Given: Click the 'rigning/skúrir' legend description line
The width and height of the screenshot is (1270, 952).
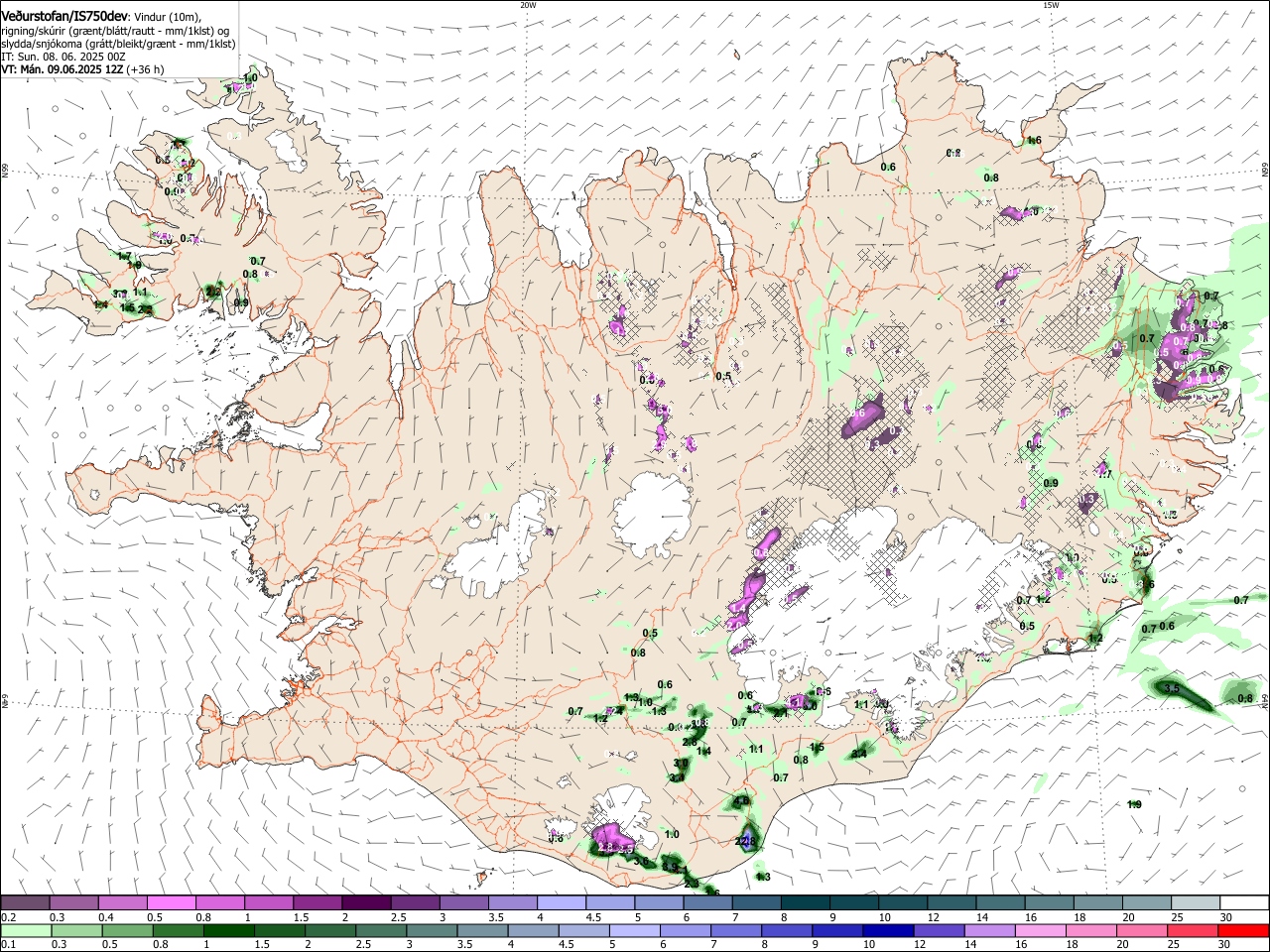Looking at the screenshot, I should coord(115,30).
